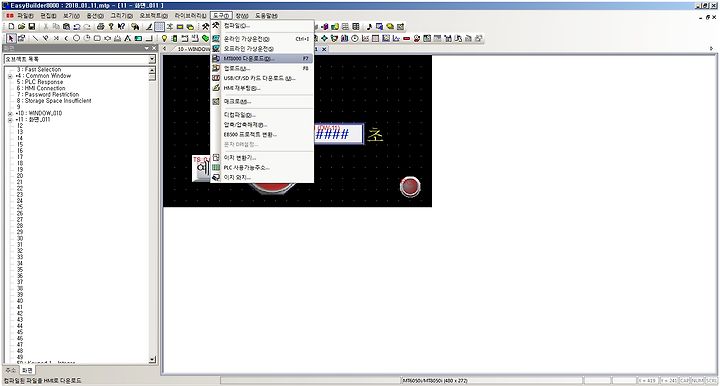
Task: Expand the 4 : Common Window tree node
Action: point(10,76)
